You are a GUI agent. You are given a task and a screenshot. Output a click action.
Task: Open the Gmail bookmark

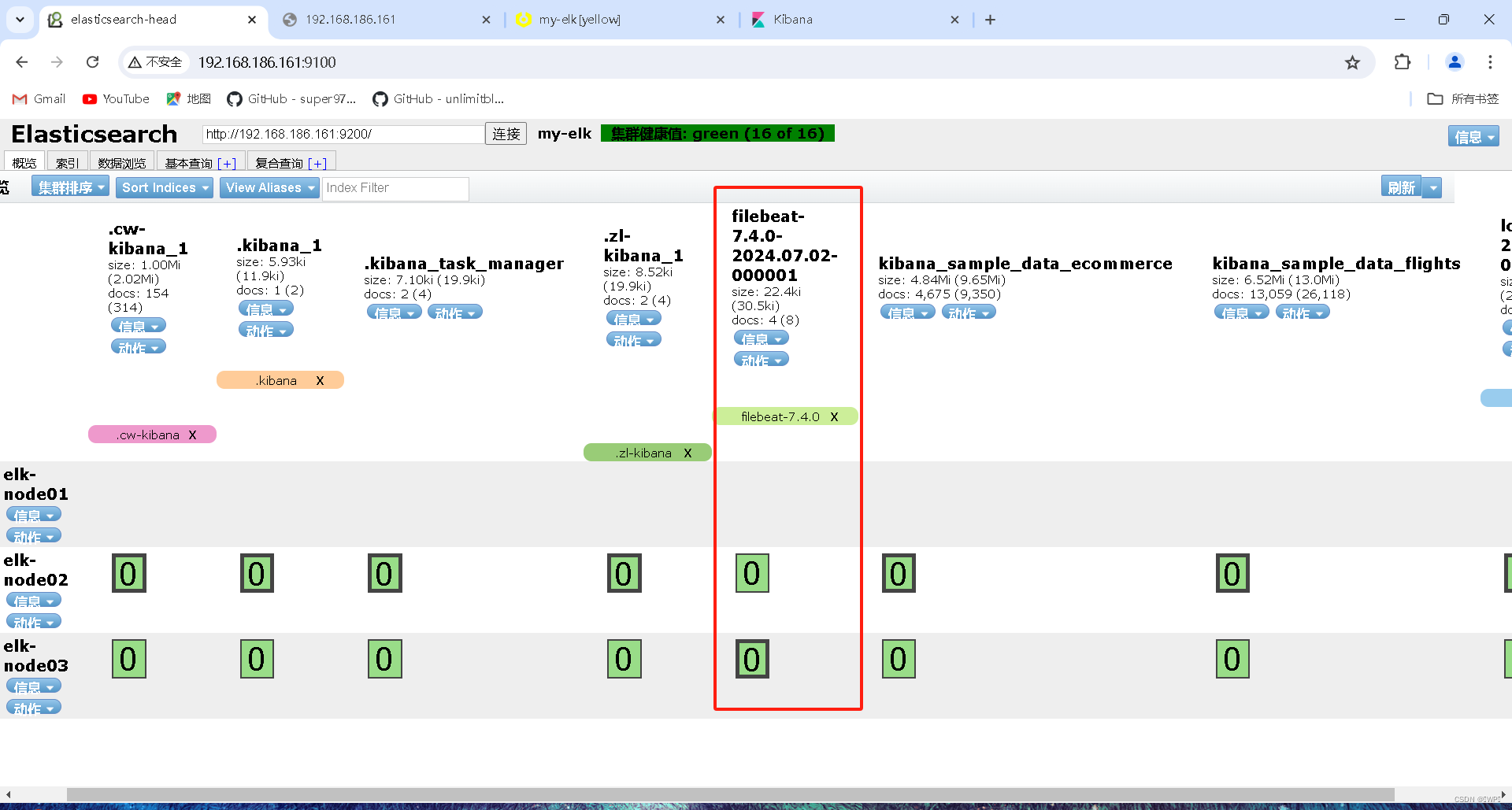(39, 99)
